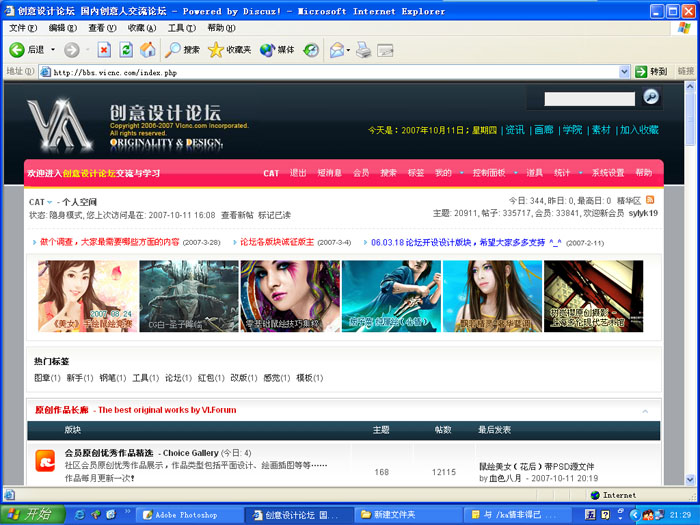Collapse the 原创作品长廊 section arrow
Screen dimensions: 700x525
coord(645,411)
